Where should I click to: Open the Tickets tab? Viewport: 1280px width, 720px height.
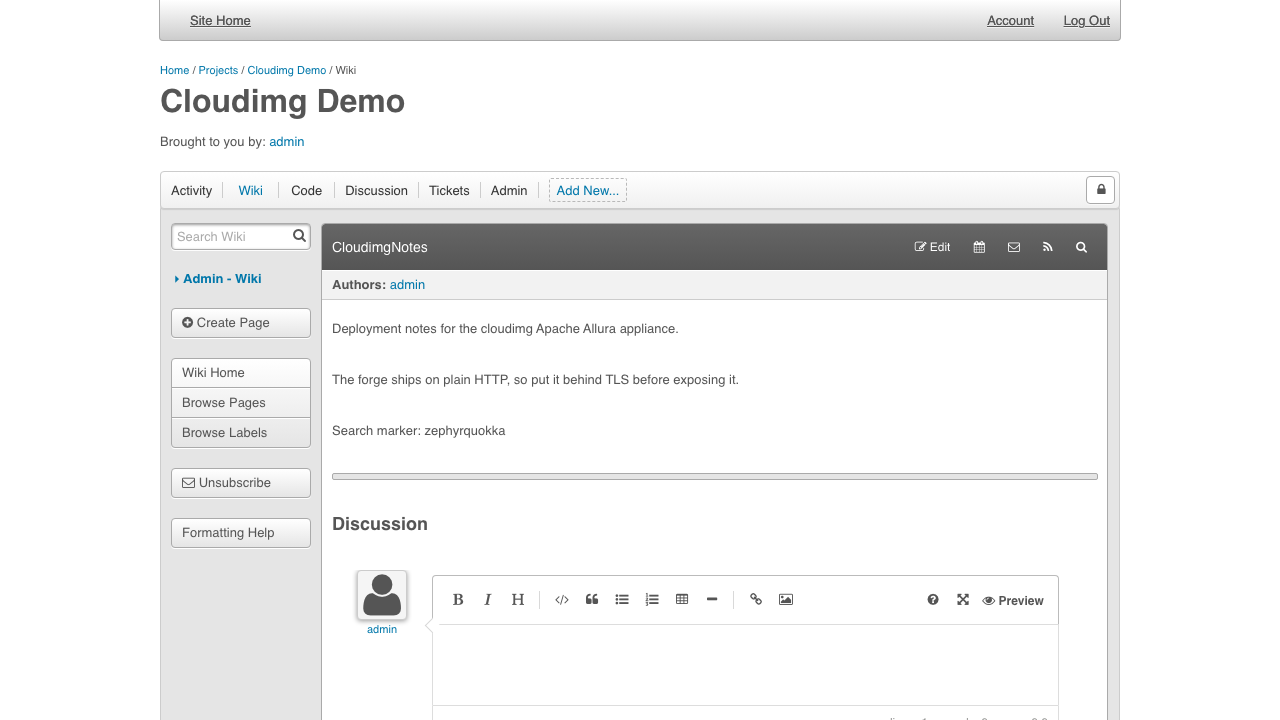click(x=449, y=191)
